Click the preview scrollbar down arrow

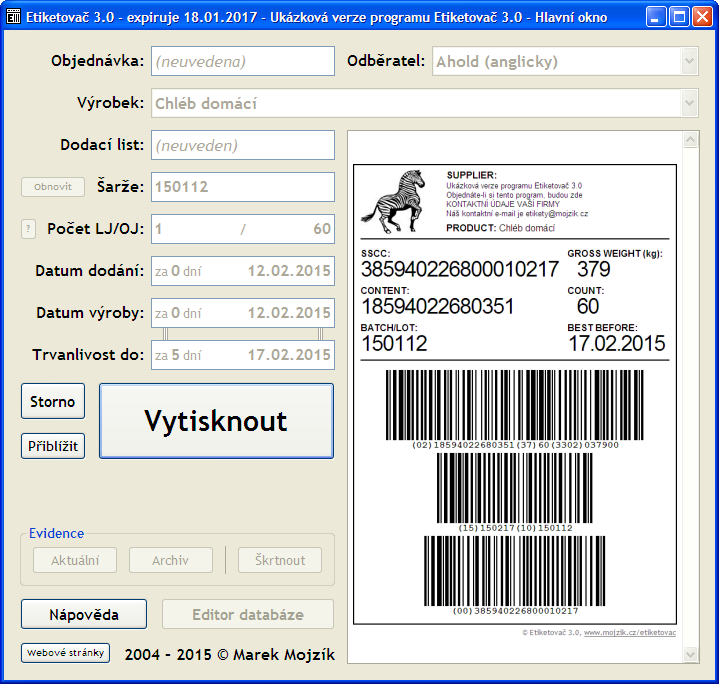[x=691, y=654]
